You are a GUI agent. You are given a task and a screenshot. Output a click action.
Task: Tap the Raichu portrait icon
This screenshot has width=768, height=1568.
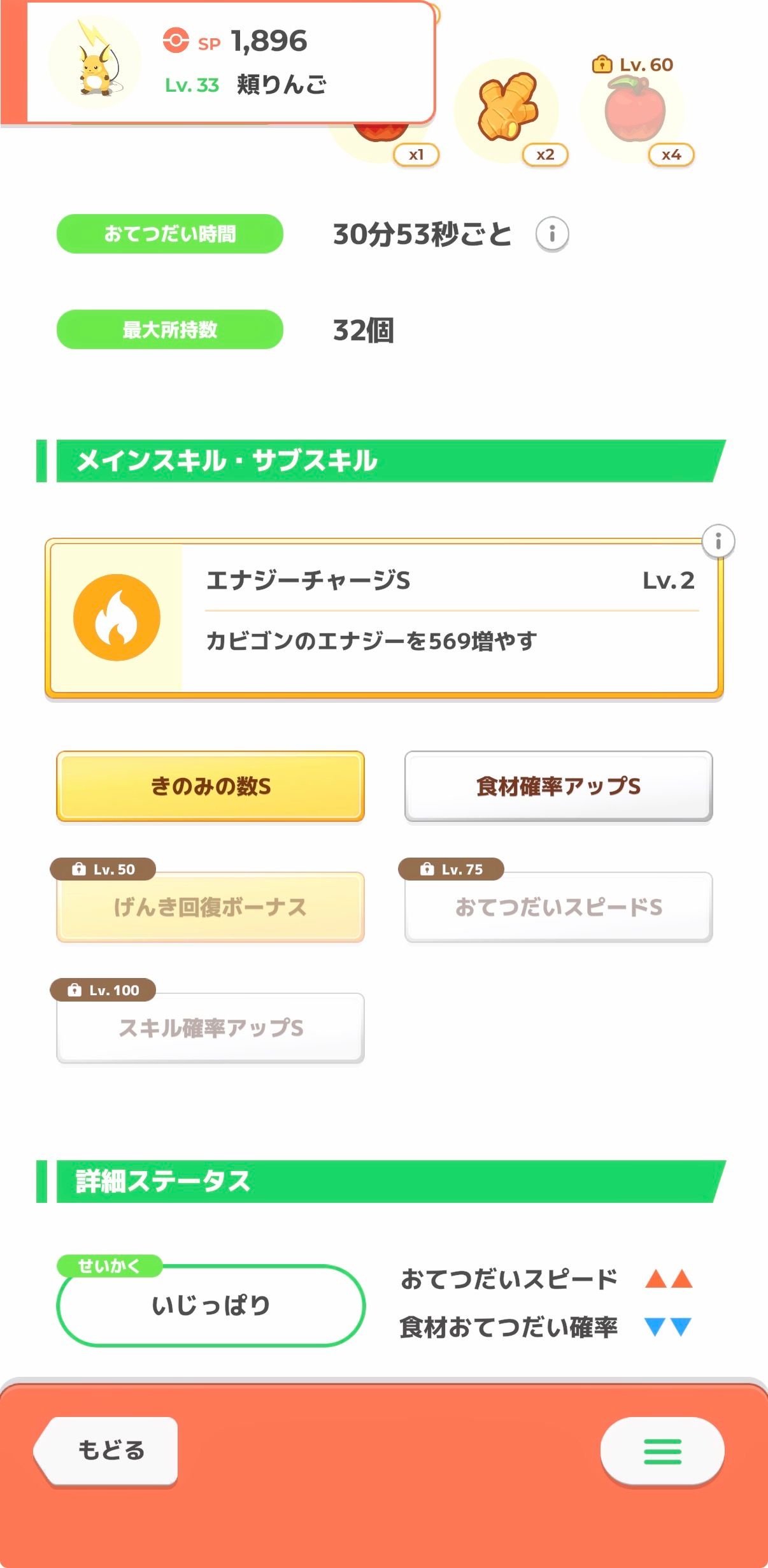(96, 64)
